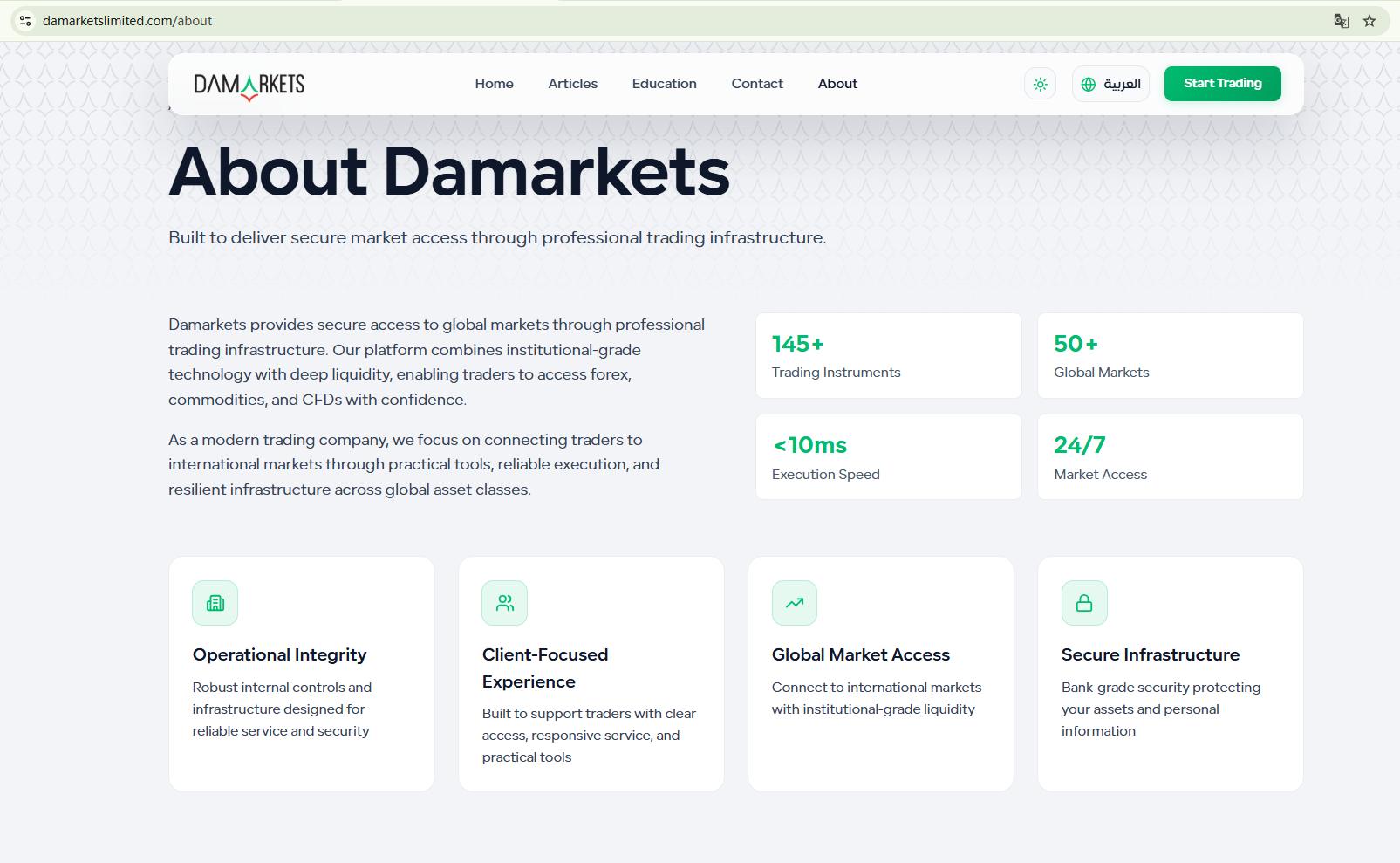This screenshot has width=1400, height=863.
Task: Navigate to the Contact page
Action: 757,84
